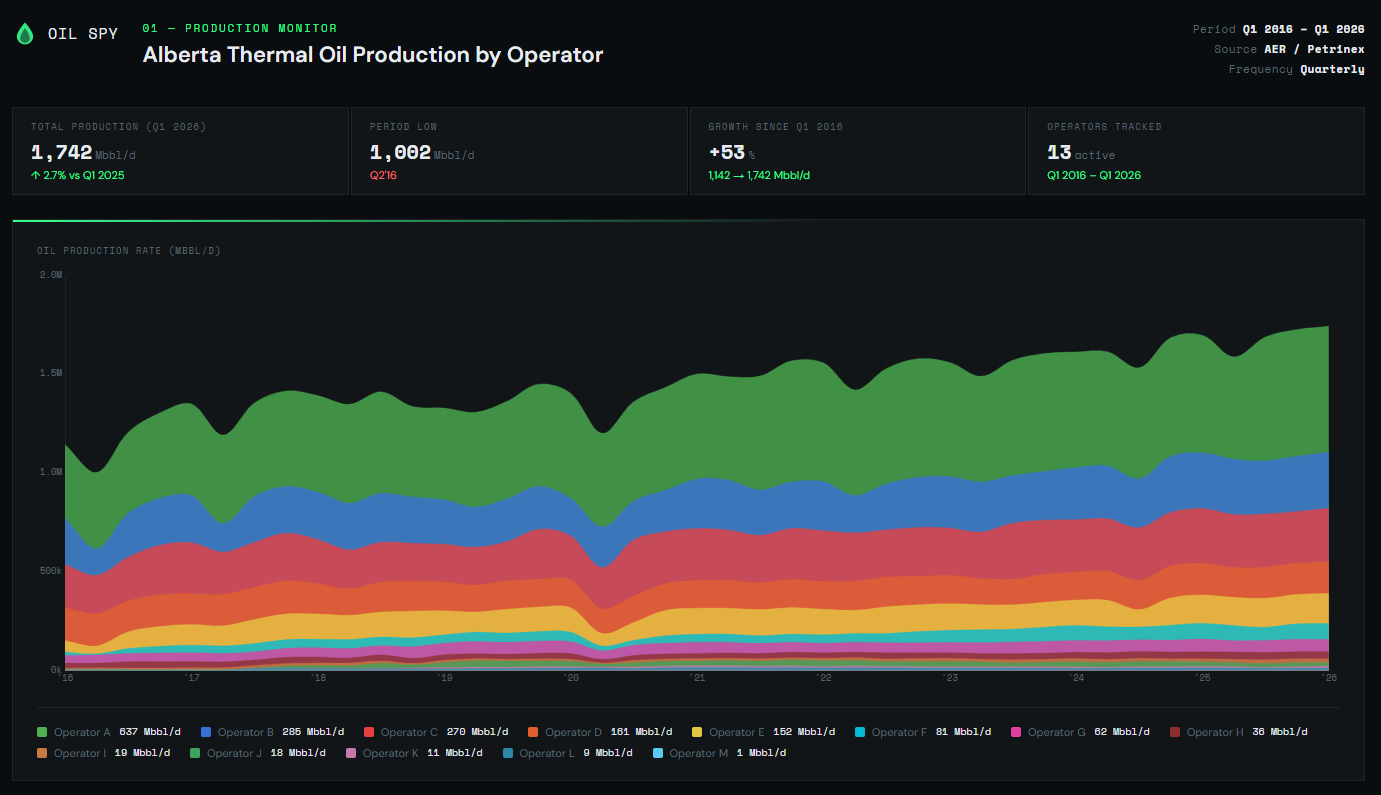Select the Operator F teal legend marker
1381x795 pixels.
pos(861,731)
